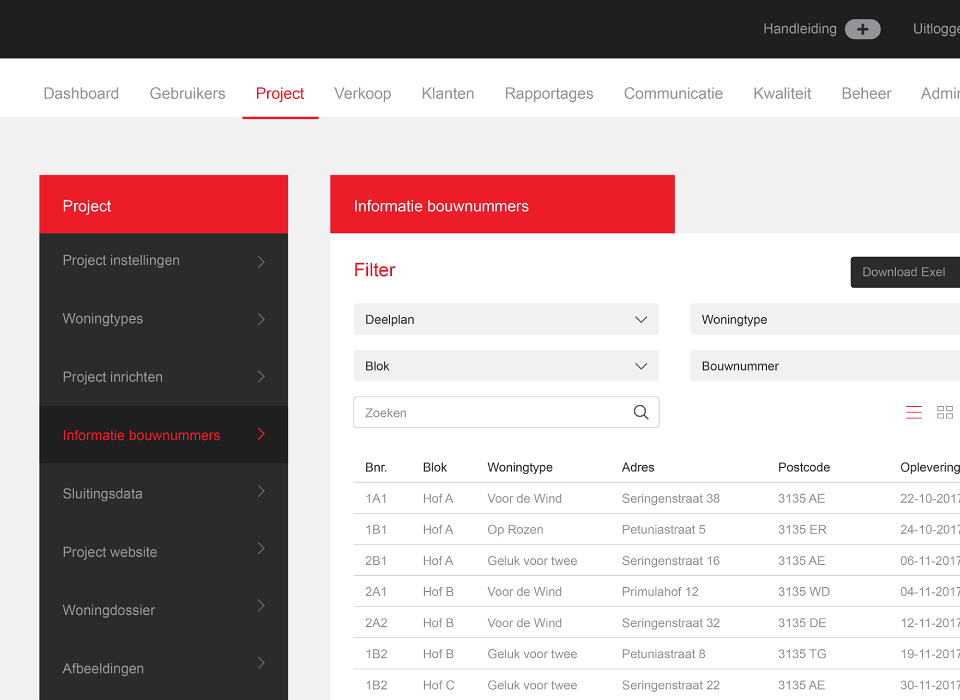Open the Deelplan dropdown

(x=506, y=320)
